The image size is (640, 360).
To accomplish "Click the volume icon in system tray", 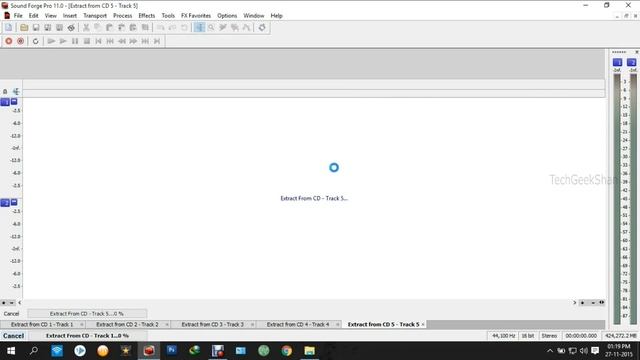I will (584, 351).
